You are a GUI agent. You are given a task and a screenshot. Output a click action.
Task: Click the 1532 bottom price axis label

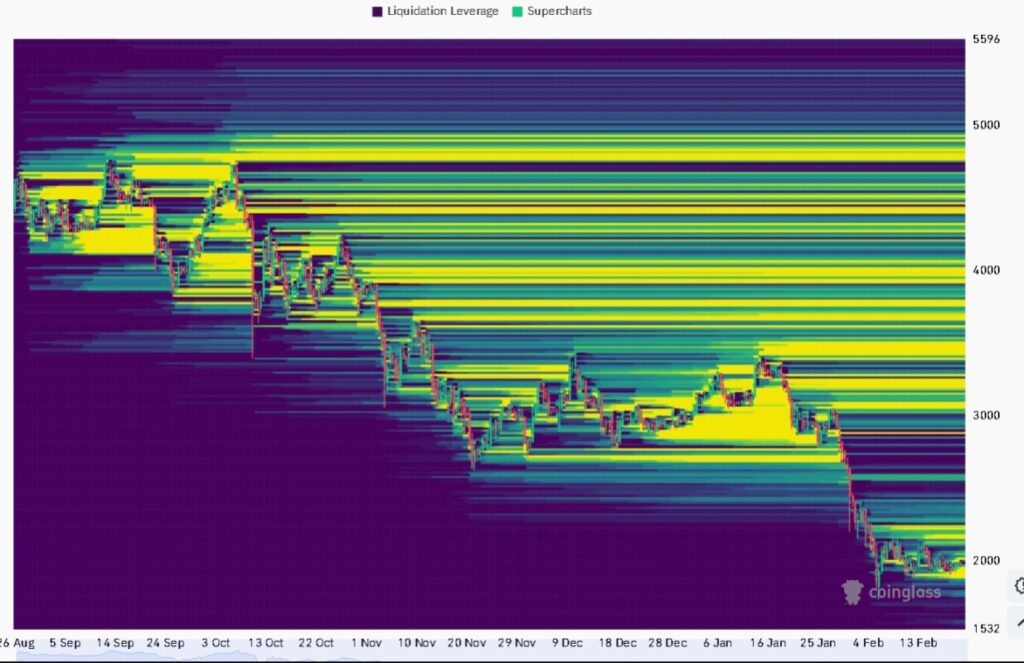(x=986, y=628)
